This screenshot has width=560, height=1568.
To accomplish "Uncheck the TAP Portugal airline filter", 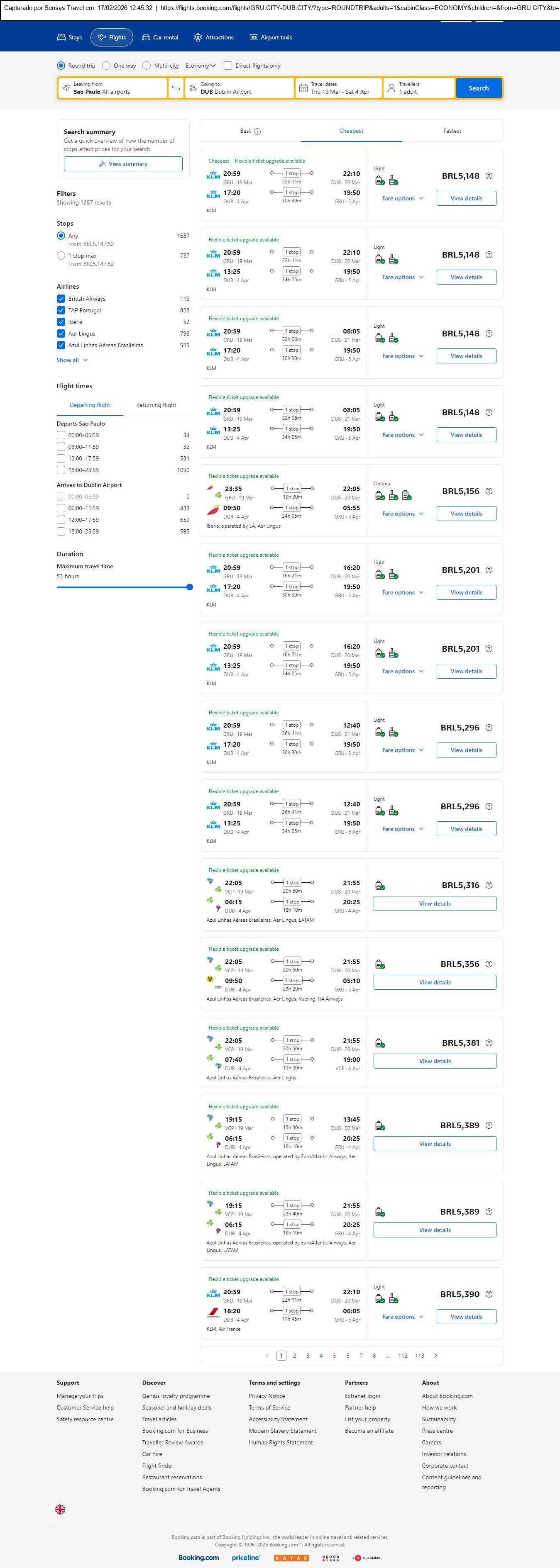I will pyautogui.click(x=61, y=310).
